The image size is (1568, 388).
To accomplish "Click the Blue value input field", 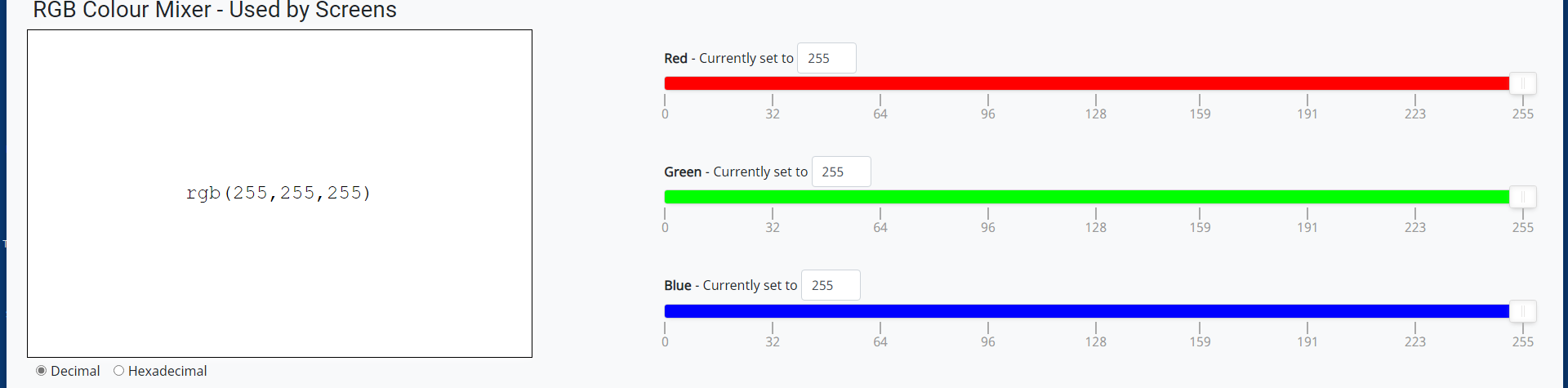I will pyautogui.click(x=830, y=285).
